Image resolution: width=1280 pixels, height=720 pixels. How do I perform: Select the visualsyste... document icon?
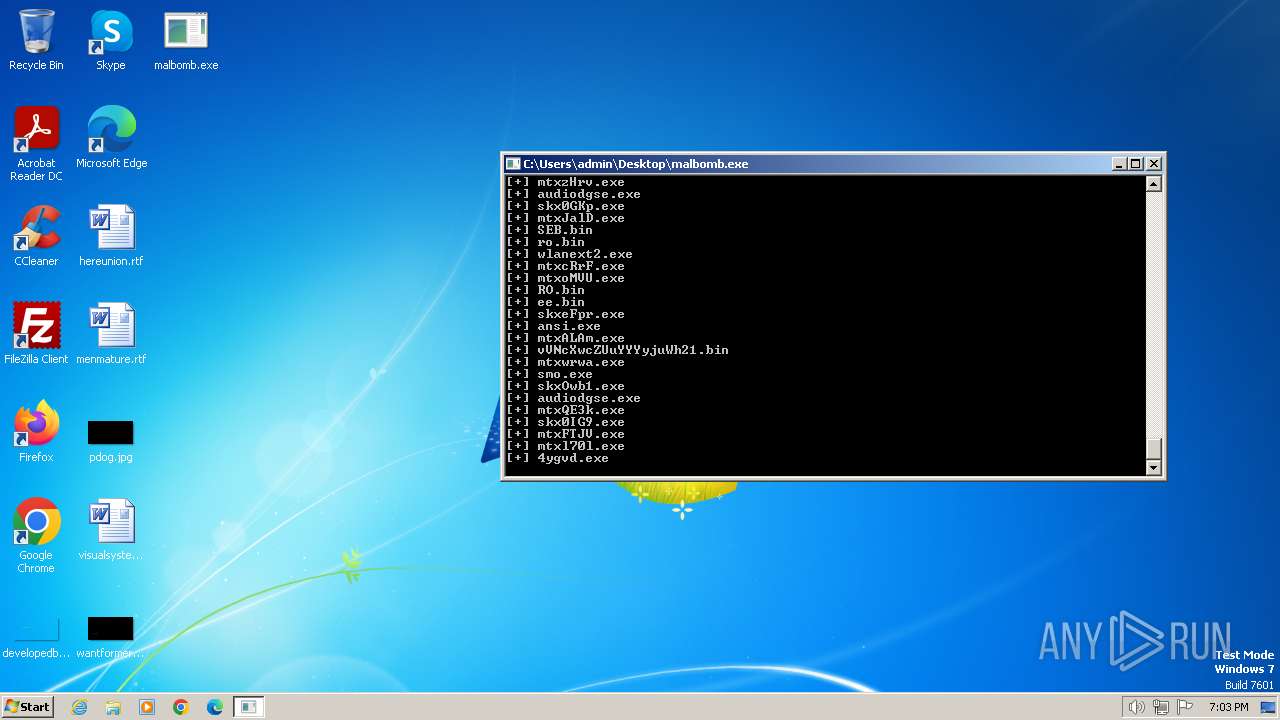[111, 530]
